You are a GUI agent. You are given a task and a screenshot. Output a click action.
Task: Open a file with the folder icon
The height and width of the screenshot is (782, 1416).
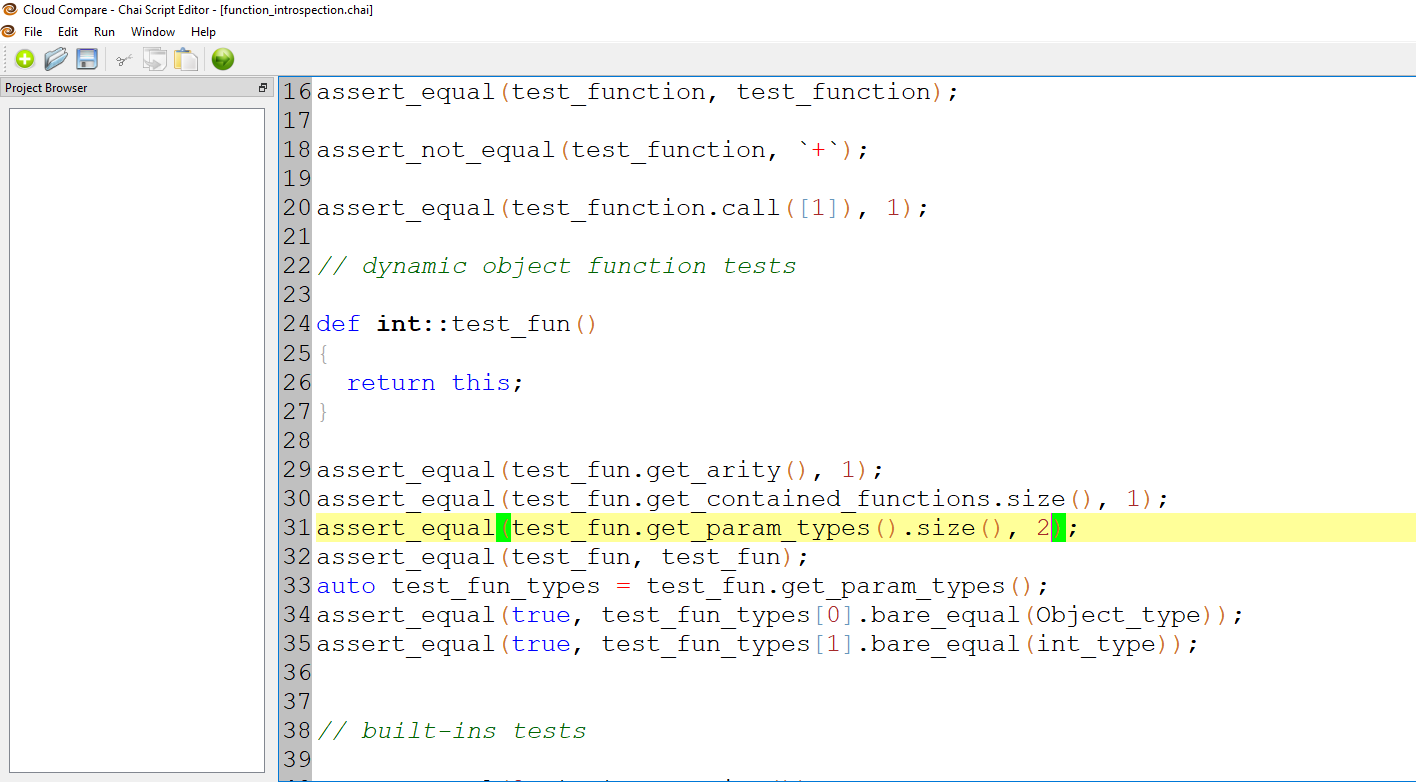click(x=56, y=59)
